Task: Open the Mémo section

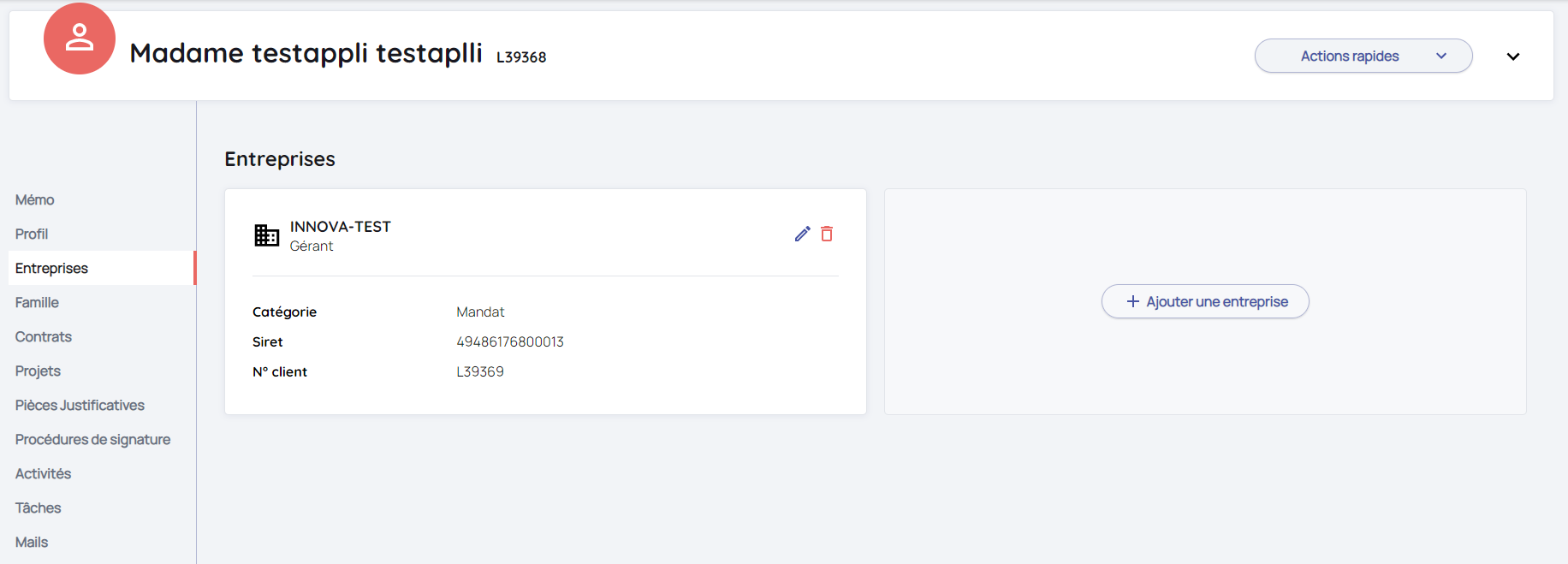Action: 35,199
